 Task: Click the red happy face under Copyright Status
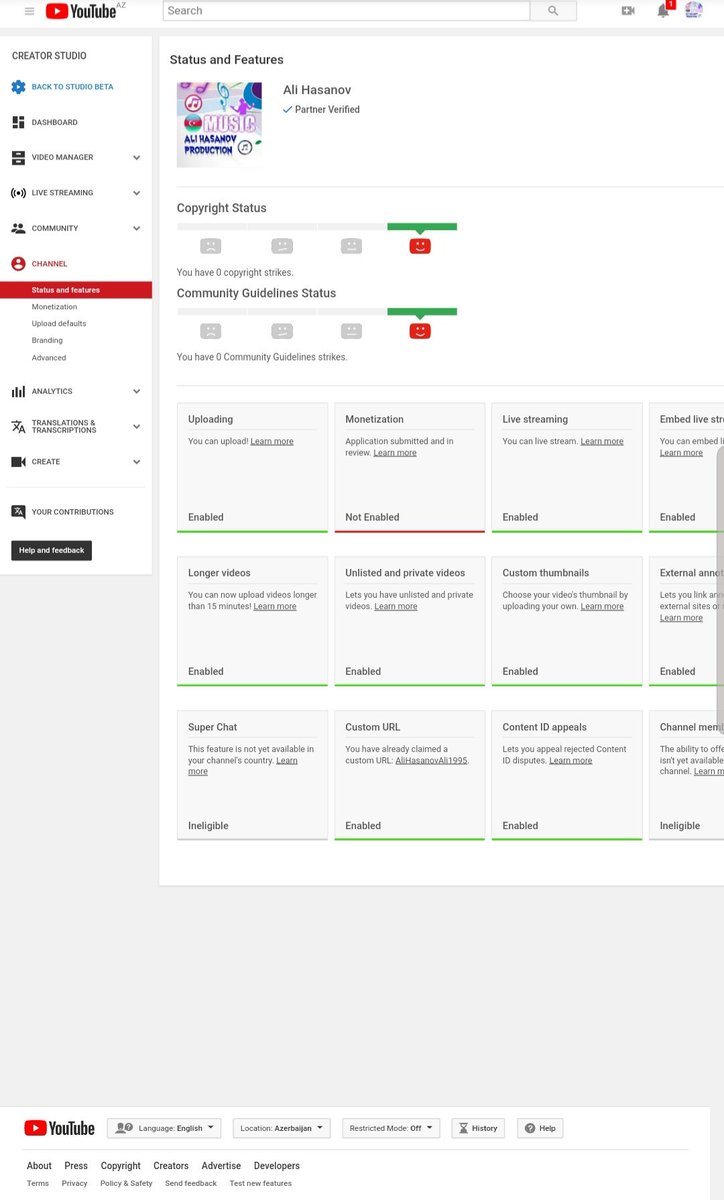click(420, 245)
